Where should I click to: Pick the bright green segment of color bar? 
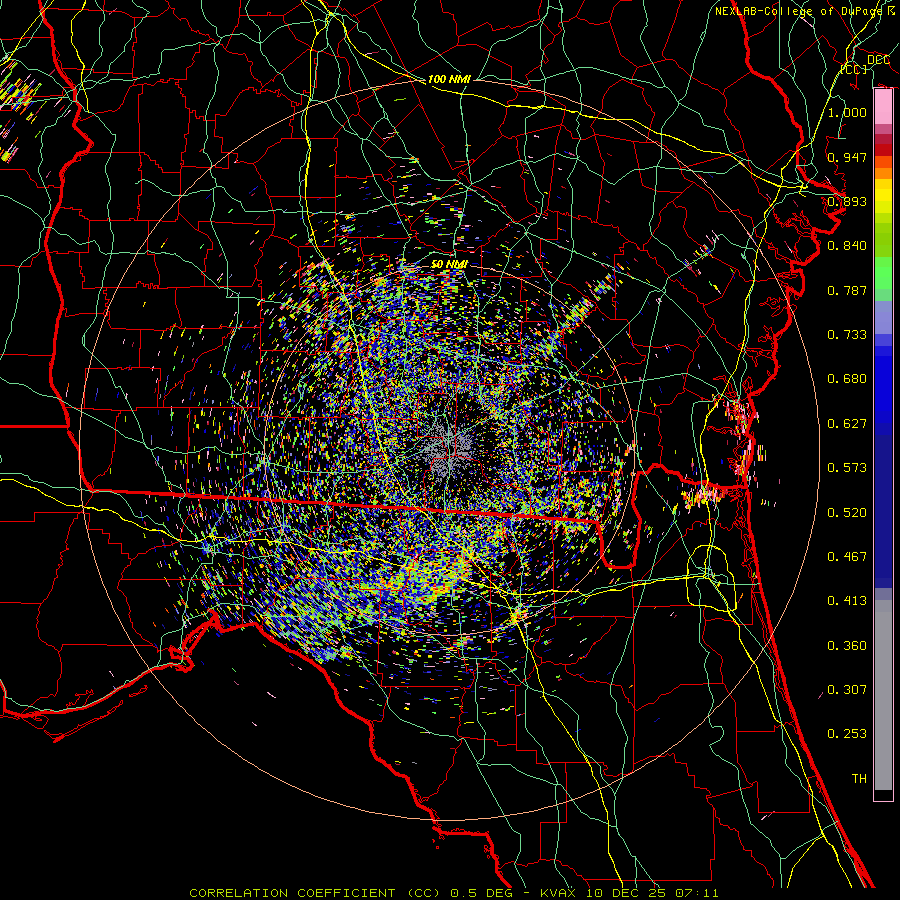[883, 273]
